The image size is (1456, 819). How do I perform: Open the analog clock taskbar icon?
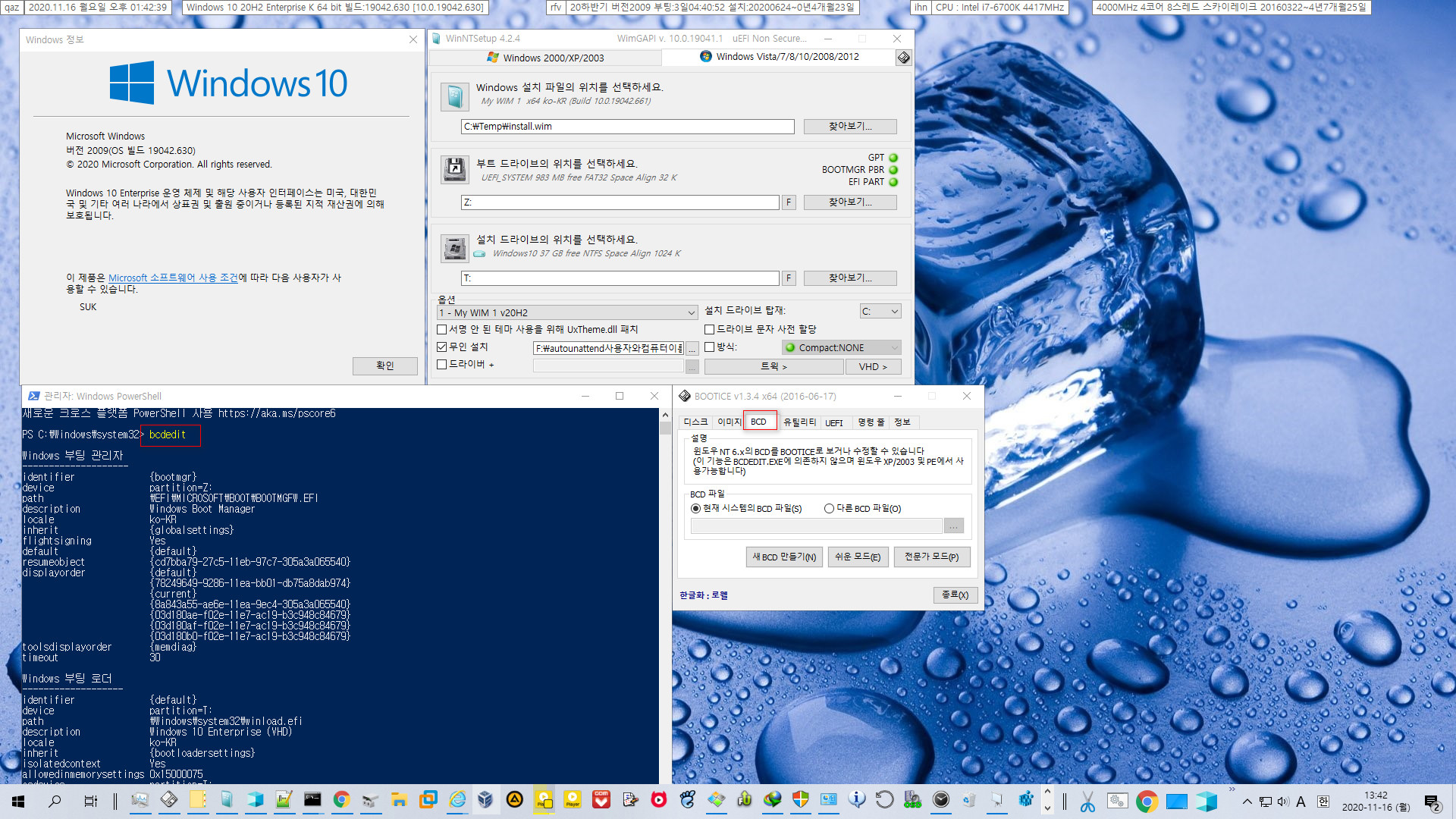coord(941,799)
